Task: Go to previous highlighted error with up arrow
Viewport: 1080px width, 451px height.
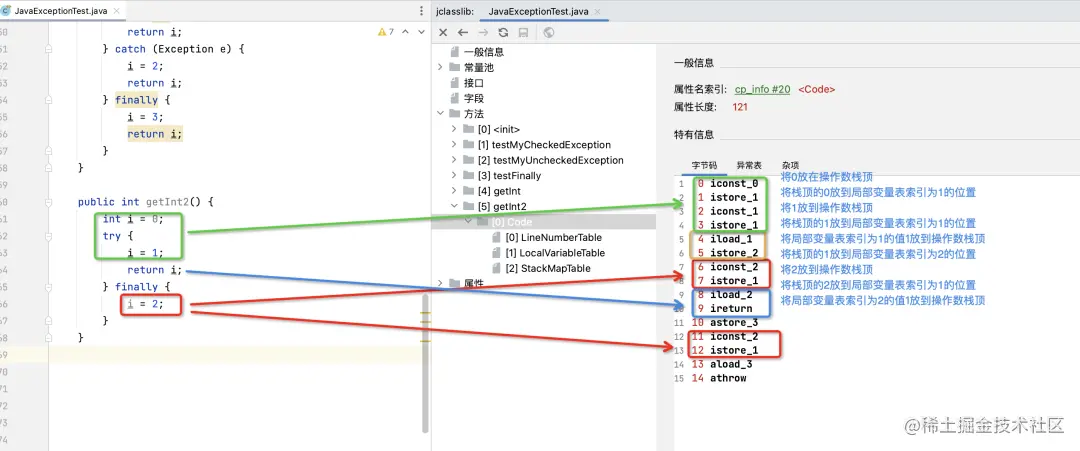Action: [x=405, y=32]
